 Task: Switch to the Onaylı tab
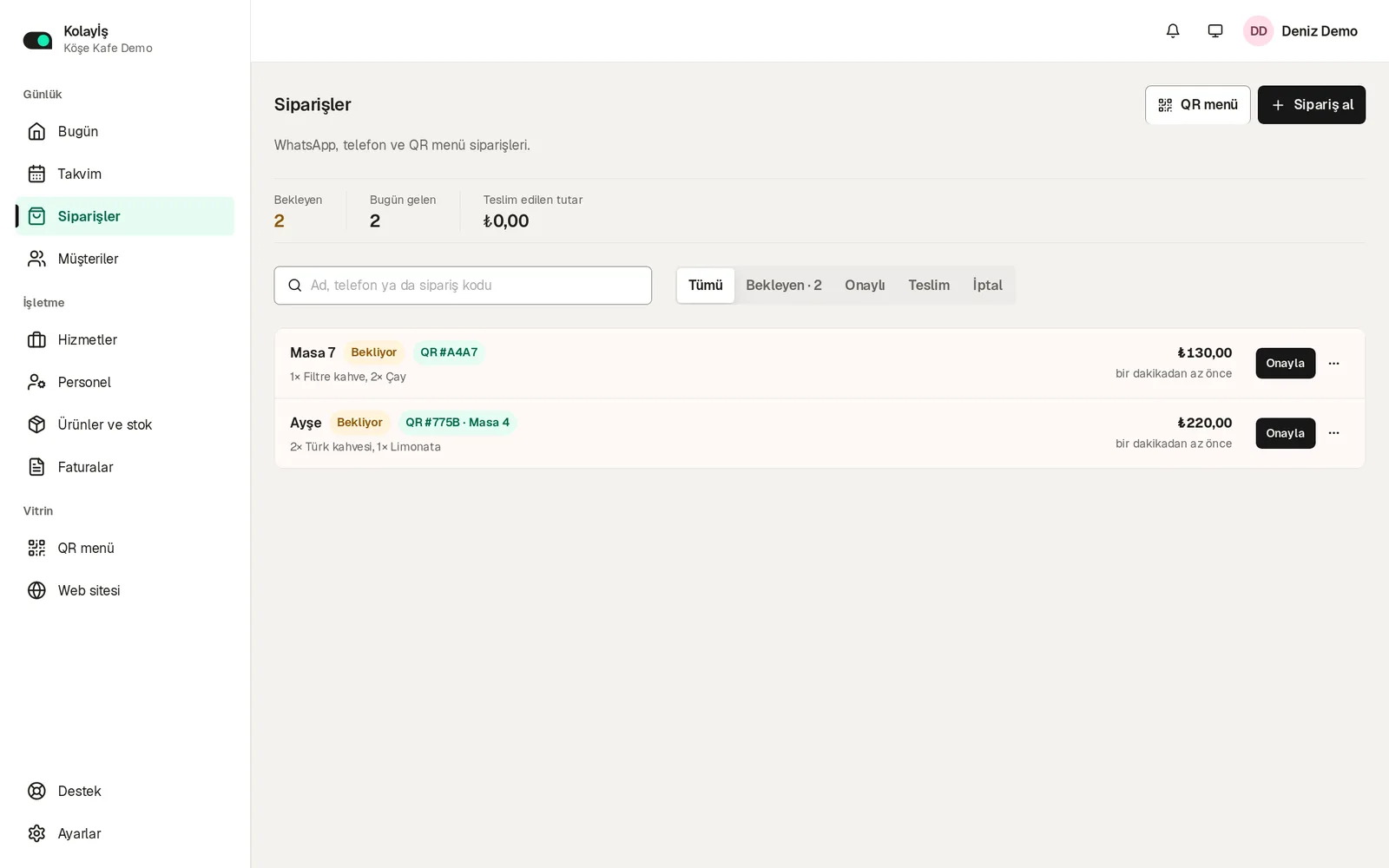click(865, 286)
